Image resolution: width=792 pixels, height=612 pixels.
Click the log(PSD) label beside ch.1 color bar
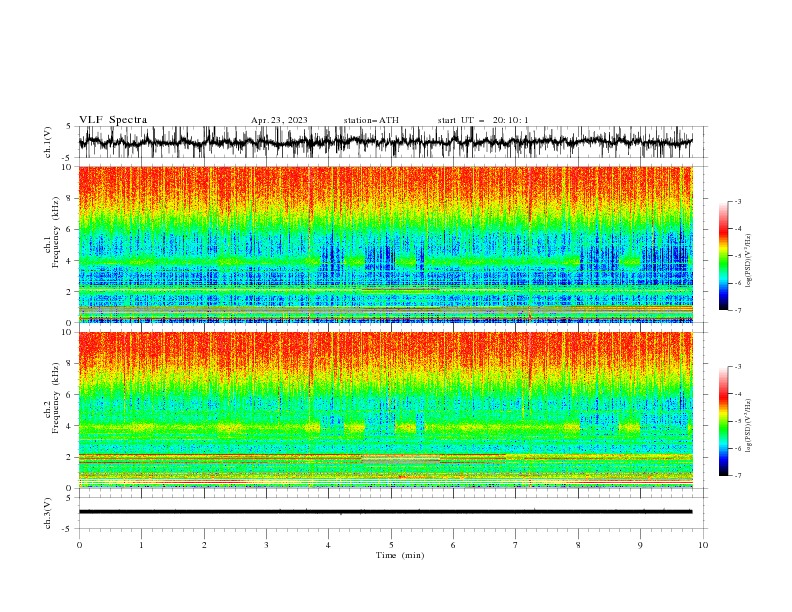tap(749, 261)
